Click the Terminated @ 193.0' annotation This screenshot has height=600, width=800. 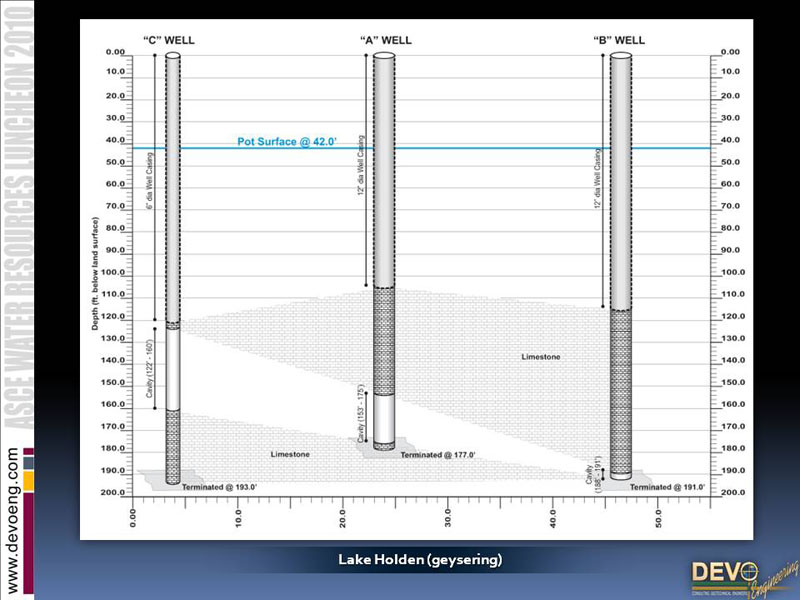point(221,486)
